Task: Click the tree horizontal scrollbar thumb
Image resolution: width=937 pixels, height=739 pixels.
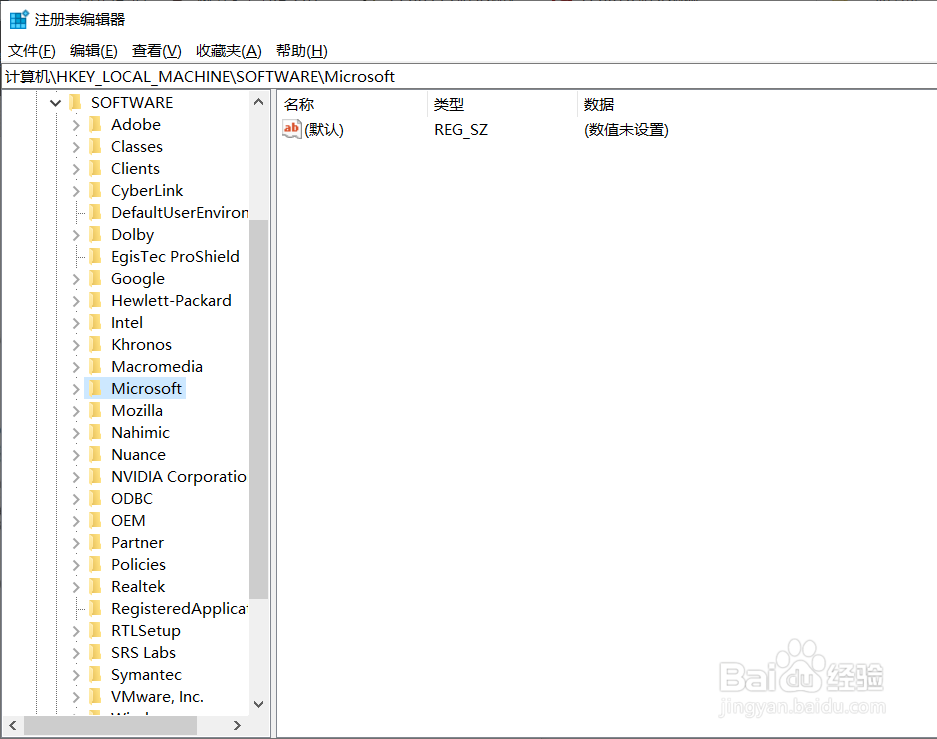Action: tap(111, 725)
